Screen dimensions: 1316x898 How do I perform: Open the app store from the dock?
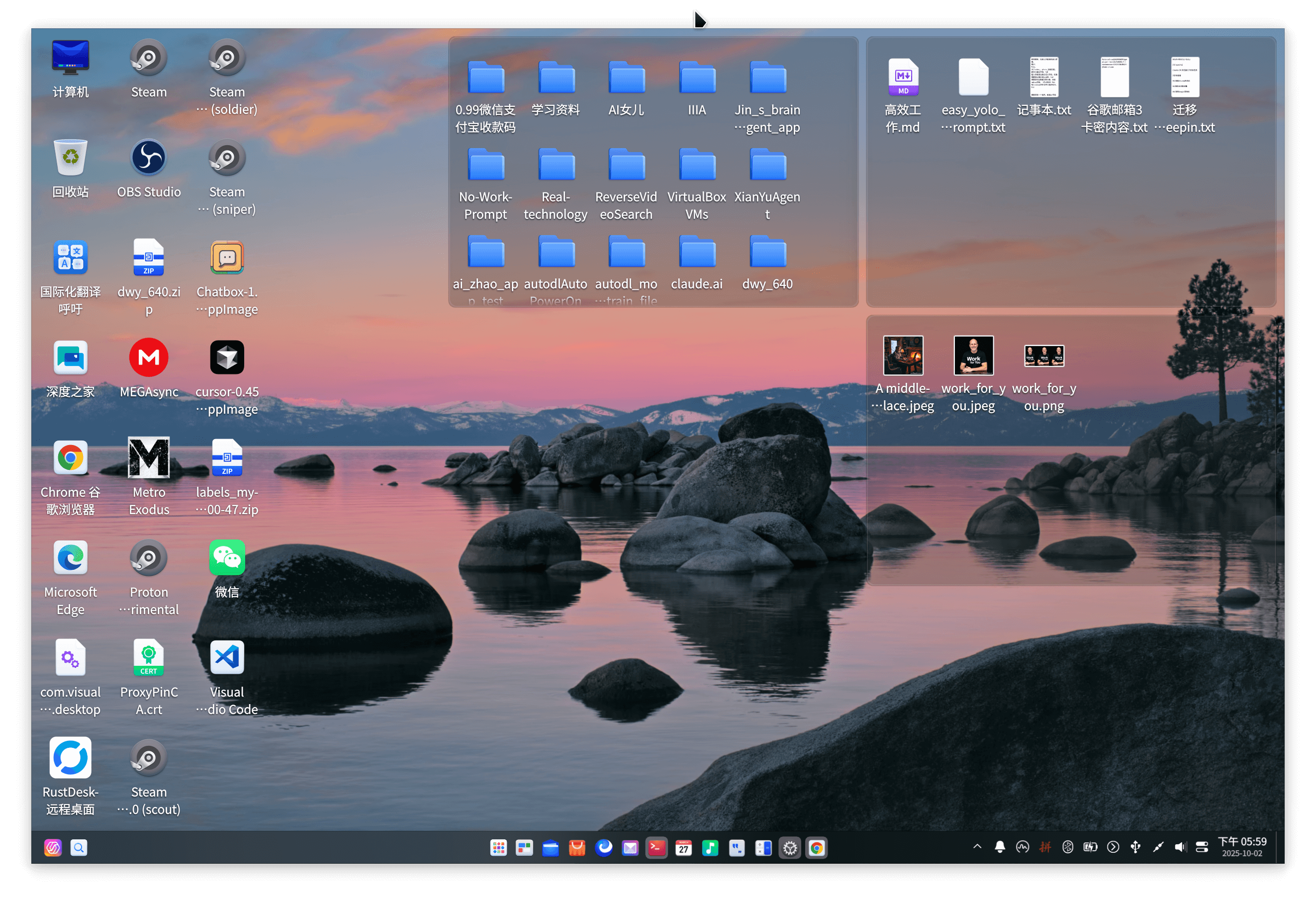coord(577,848)
